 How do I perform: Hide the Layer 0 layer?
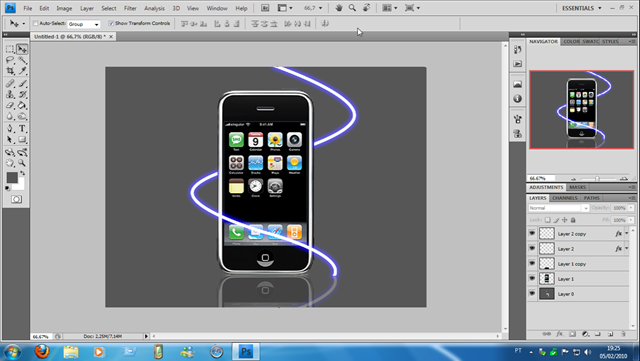[532, 294]
